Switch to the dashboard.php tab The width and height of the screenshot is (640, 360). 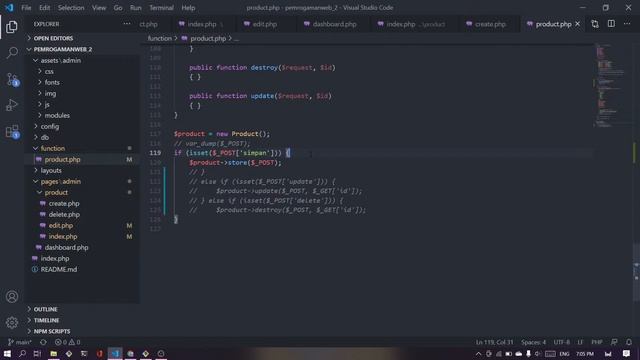pyautogui.click(x=334, y=24)
